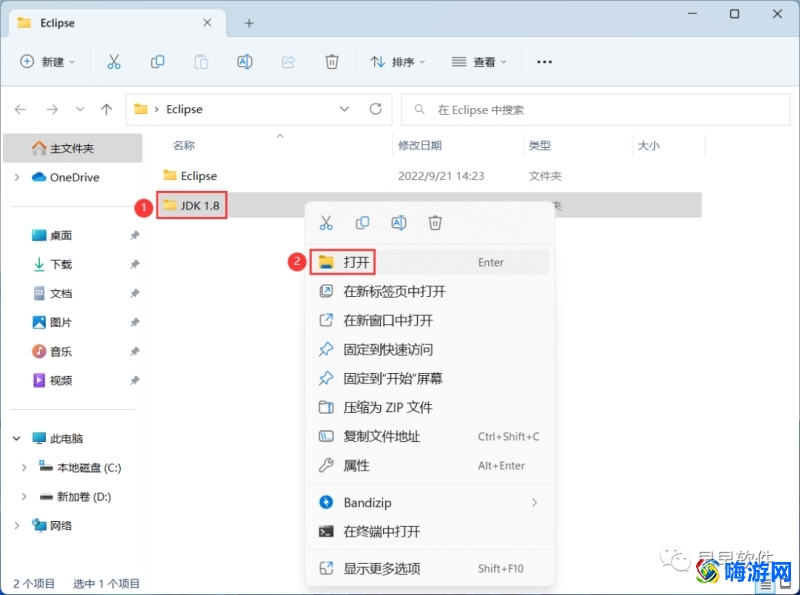Screen dimensions: 800x595
Task: Choose 显示更多选项
Action: pyautogui.click(x=429, y=568)
